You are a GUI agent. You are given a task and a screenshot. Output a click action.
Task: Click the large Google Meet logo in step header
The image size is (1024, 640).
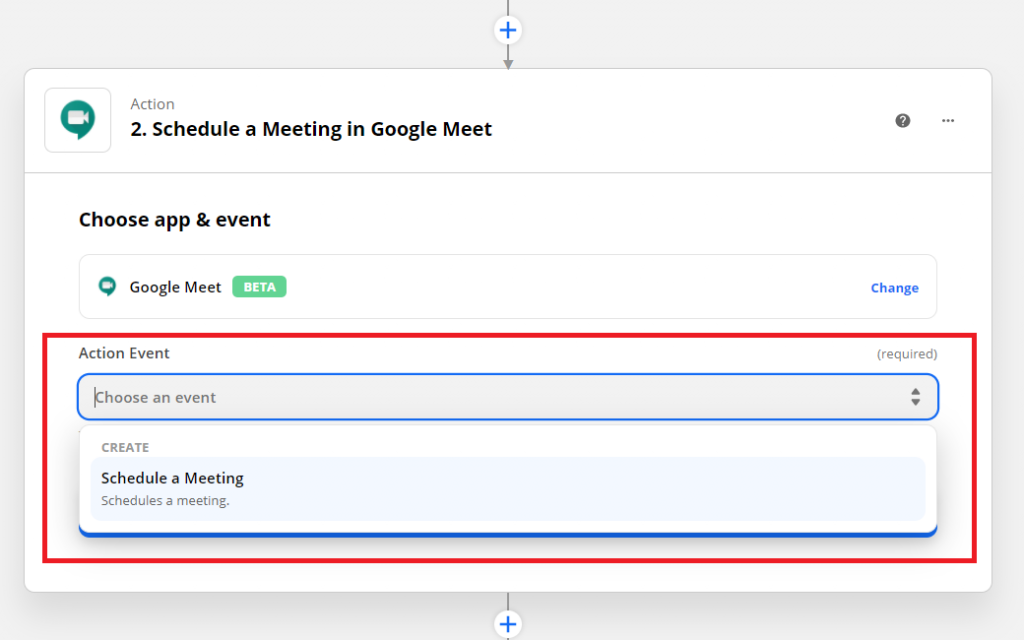click(78, 120)
